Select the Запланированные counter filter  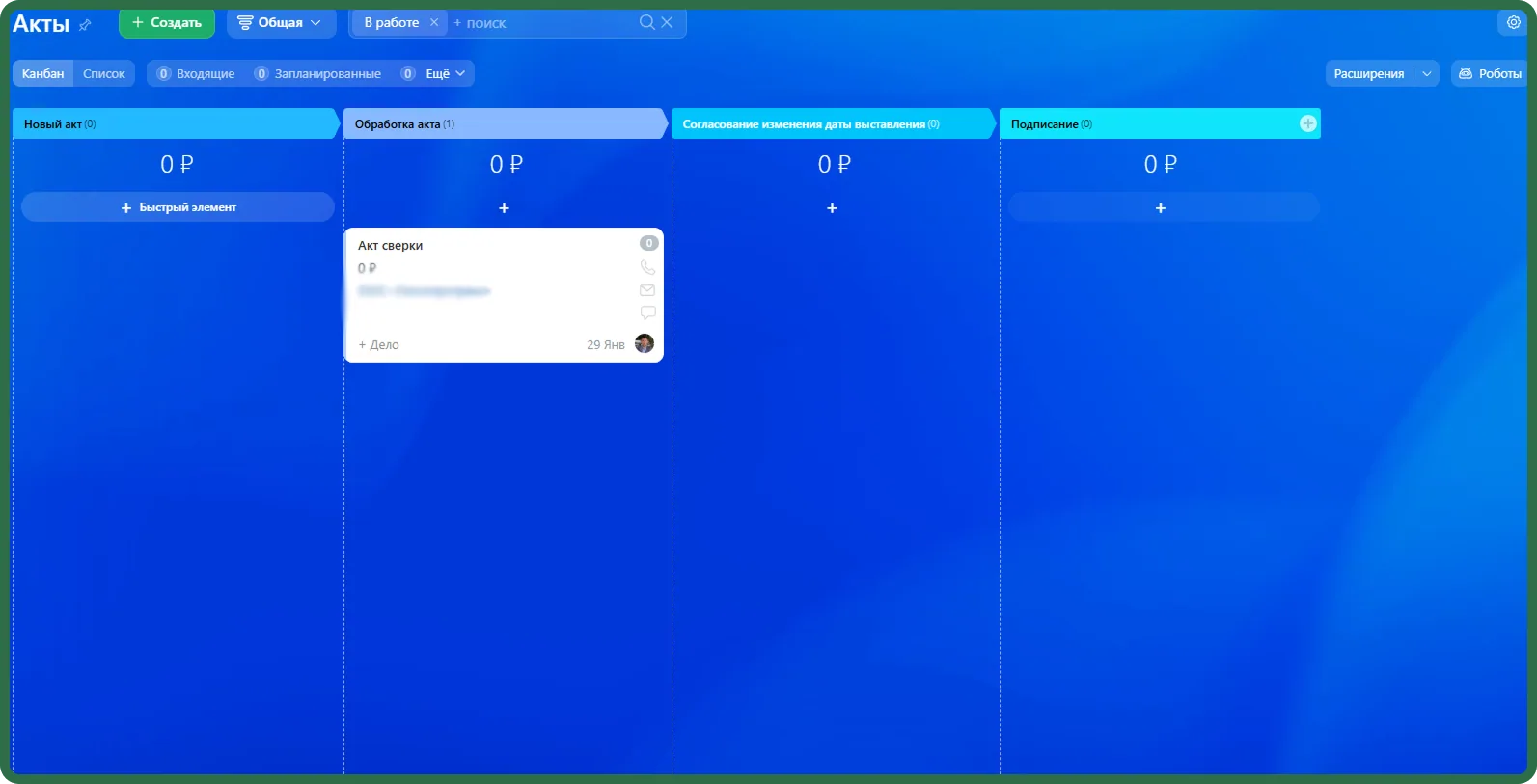317,73
